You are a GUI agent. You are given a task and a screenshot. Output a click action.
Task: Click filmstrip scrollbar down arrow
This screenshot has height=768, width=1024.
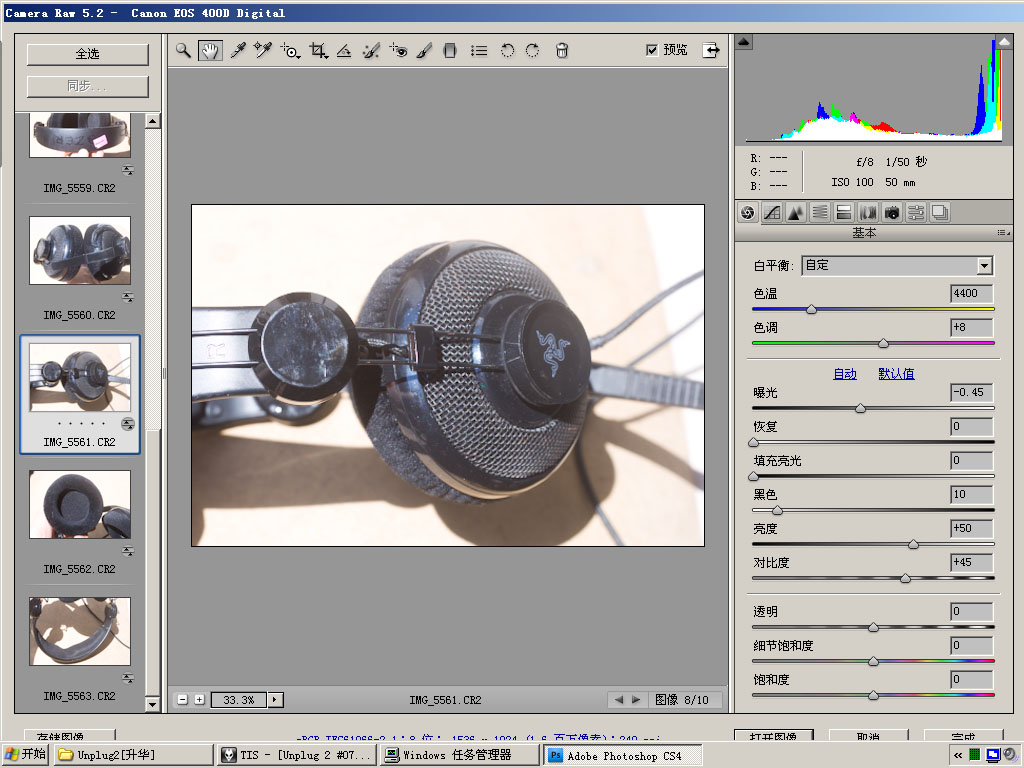point(153,705)
